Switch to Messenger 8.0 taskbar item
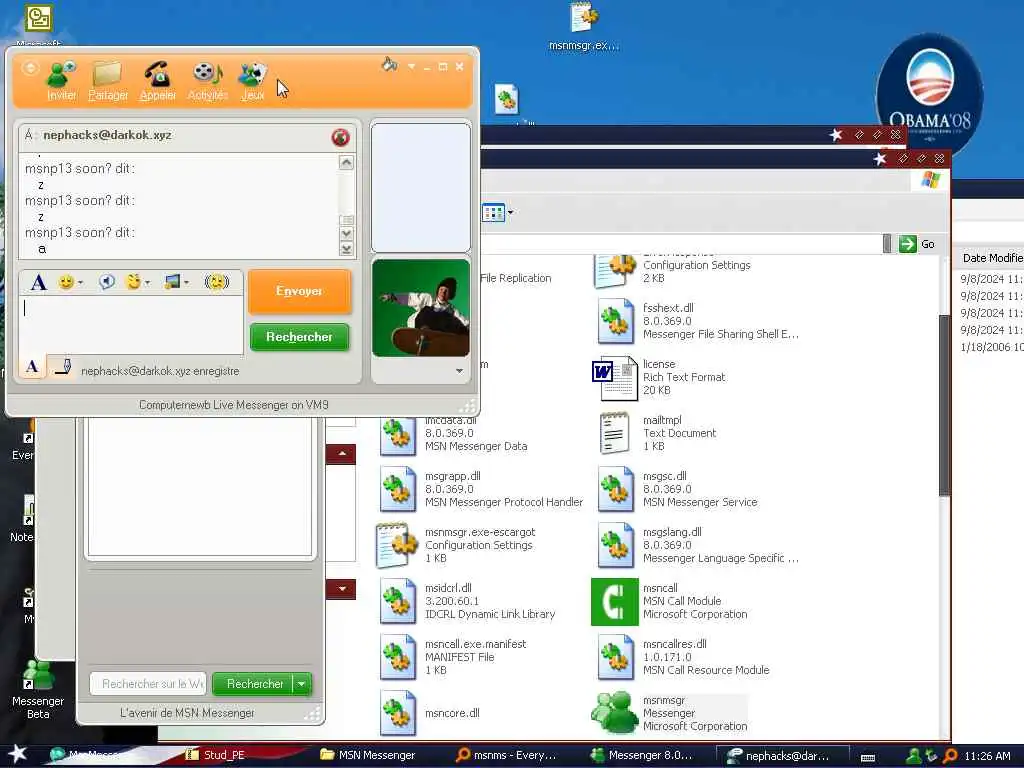 (x=642, y=755)
